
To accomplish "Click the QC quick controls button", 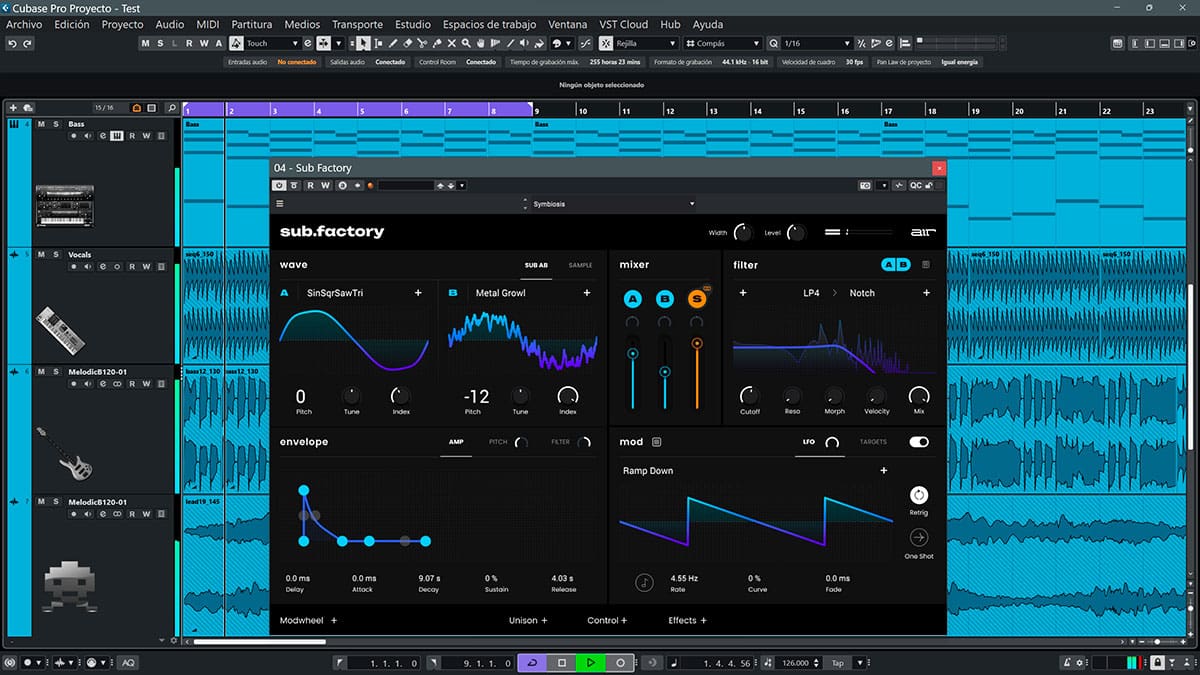I will click(x=915, y=185).
